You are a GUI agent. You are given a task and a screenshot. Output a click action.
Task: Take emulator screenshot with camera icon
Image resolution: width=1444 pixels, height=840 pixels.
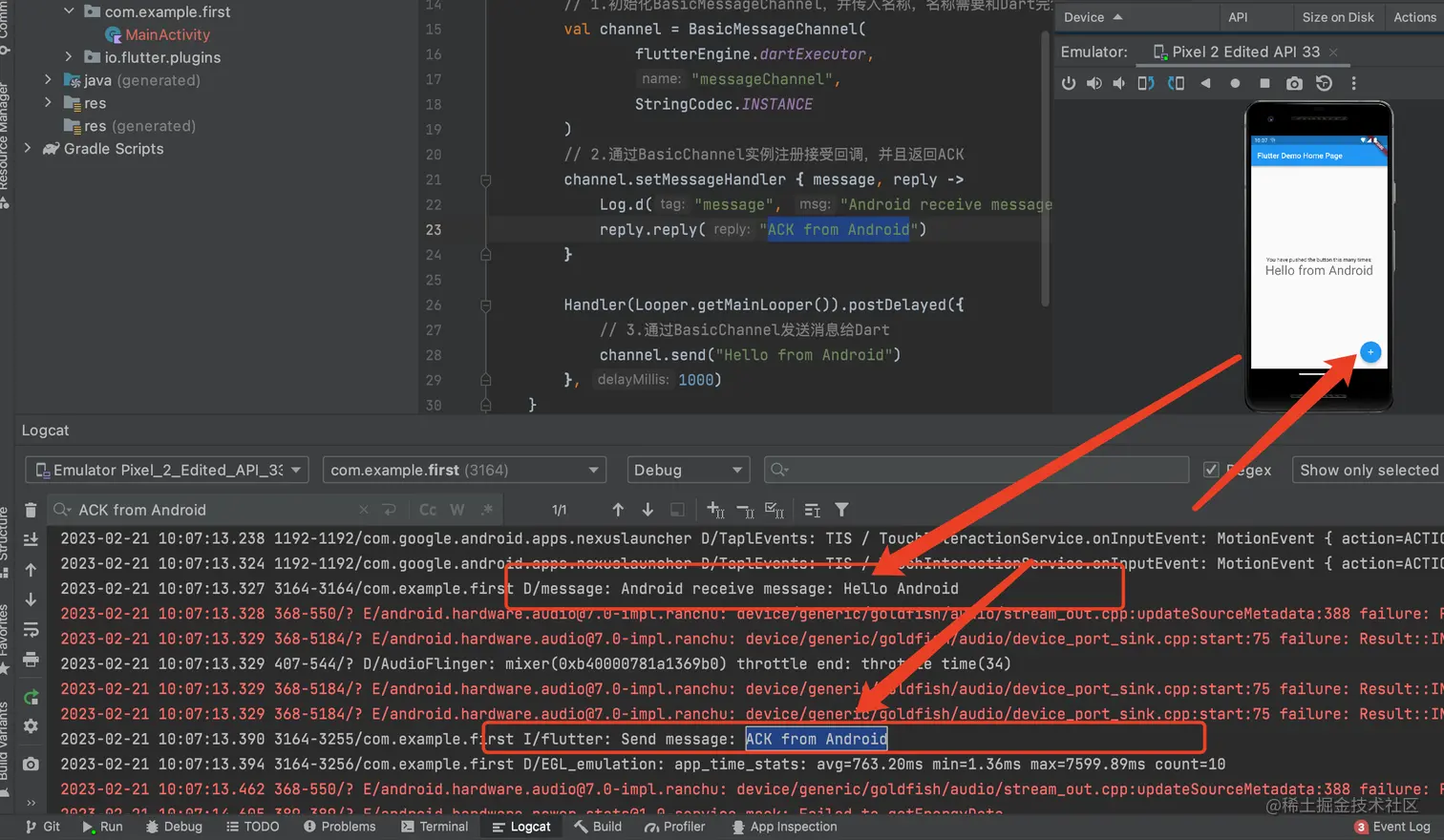[x=1294, y=84]
